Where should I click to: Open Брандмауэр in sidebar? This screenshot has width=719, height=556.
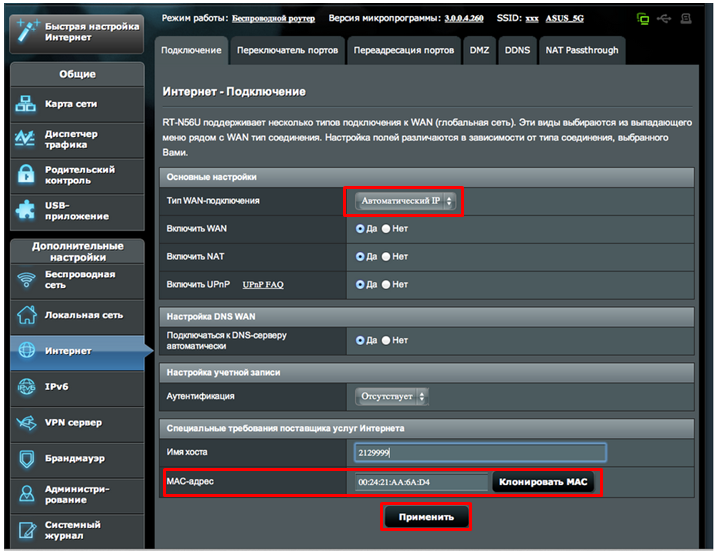[x=77, y=458]
